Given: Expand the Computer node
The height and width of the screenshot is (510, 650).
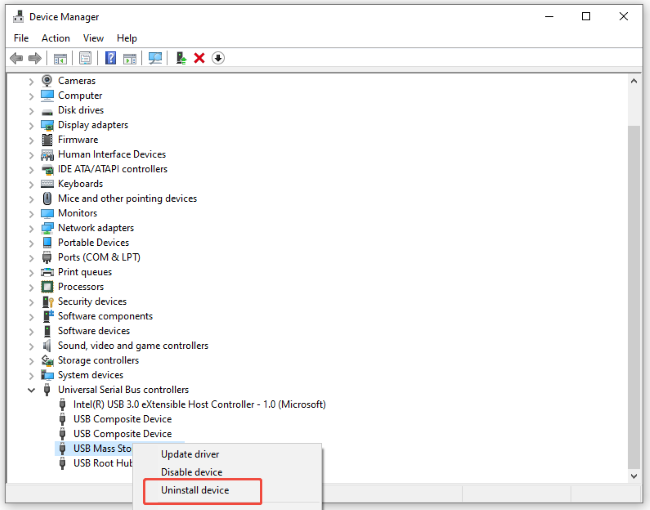Looking at the screenshot, I should pyautogui.click(x=31, y=96).
